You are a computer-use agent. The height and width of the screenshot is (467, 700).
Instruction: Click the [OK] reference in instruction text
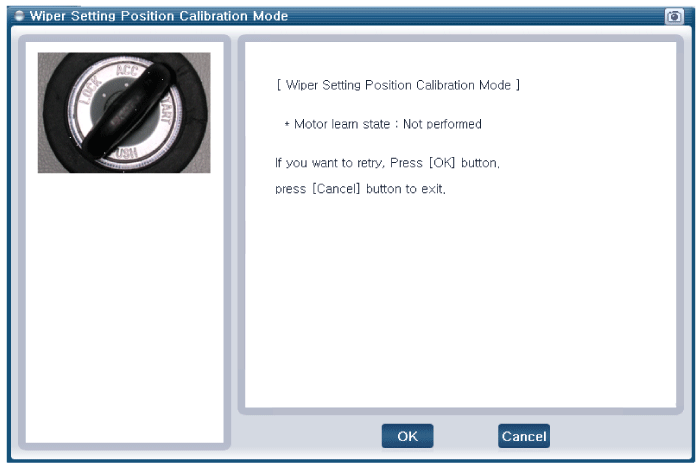point(441,162)
